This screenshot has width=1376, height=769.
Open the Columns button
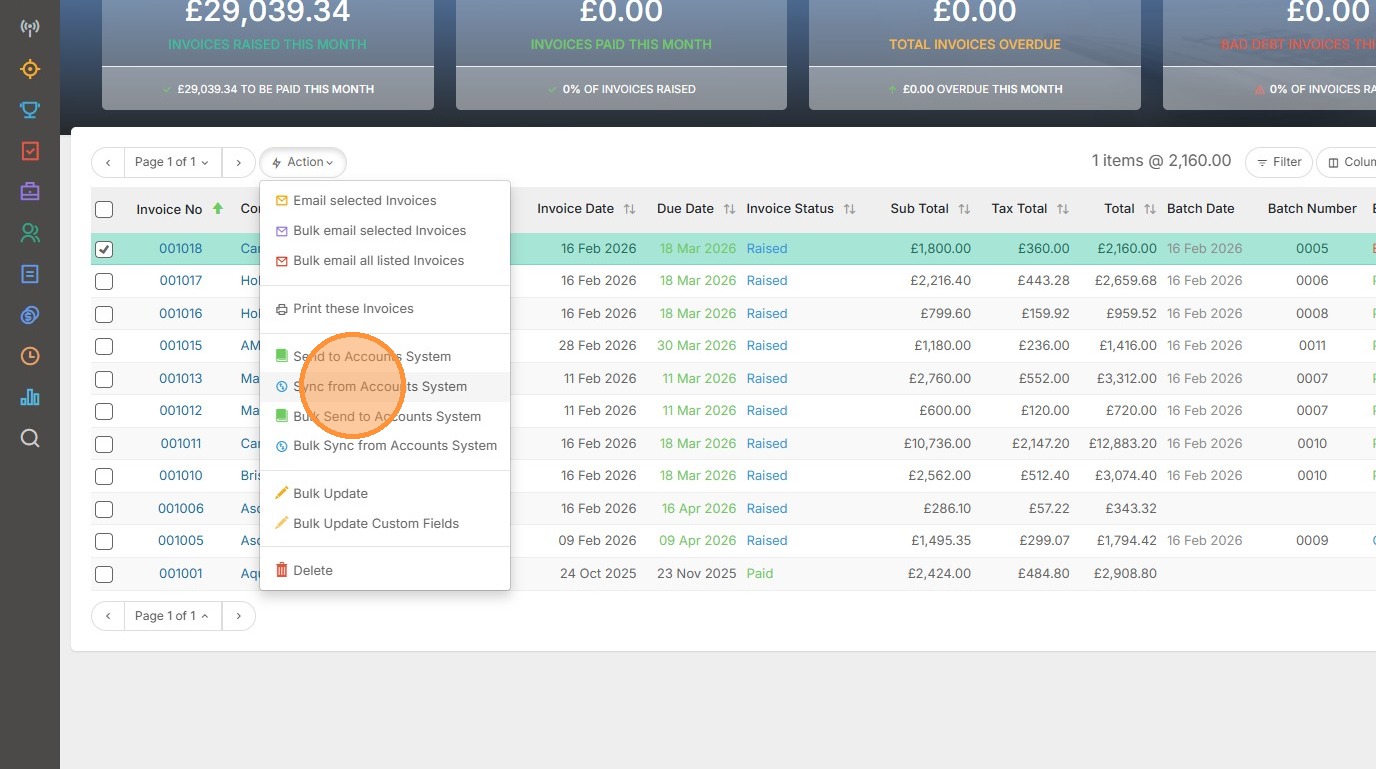point(1348,162)
